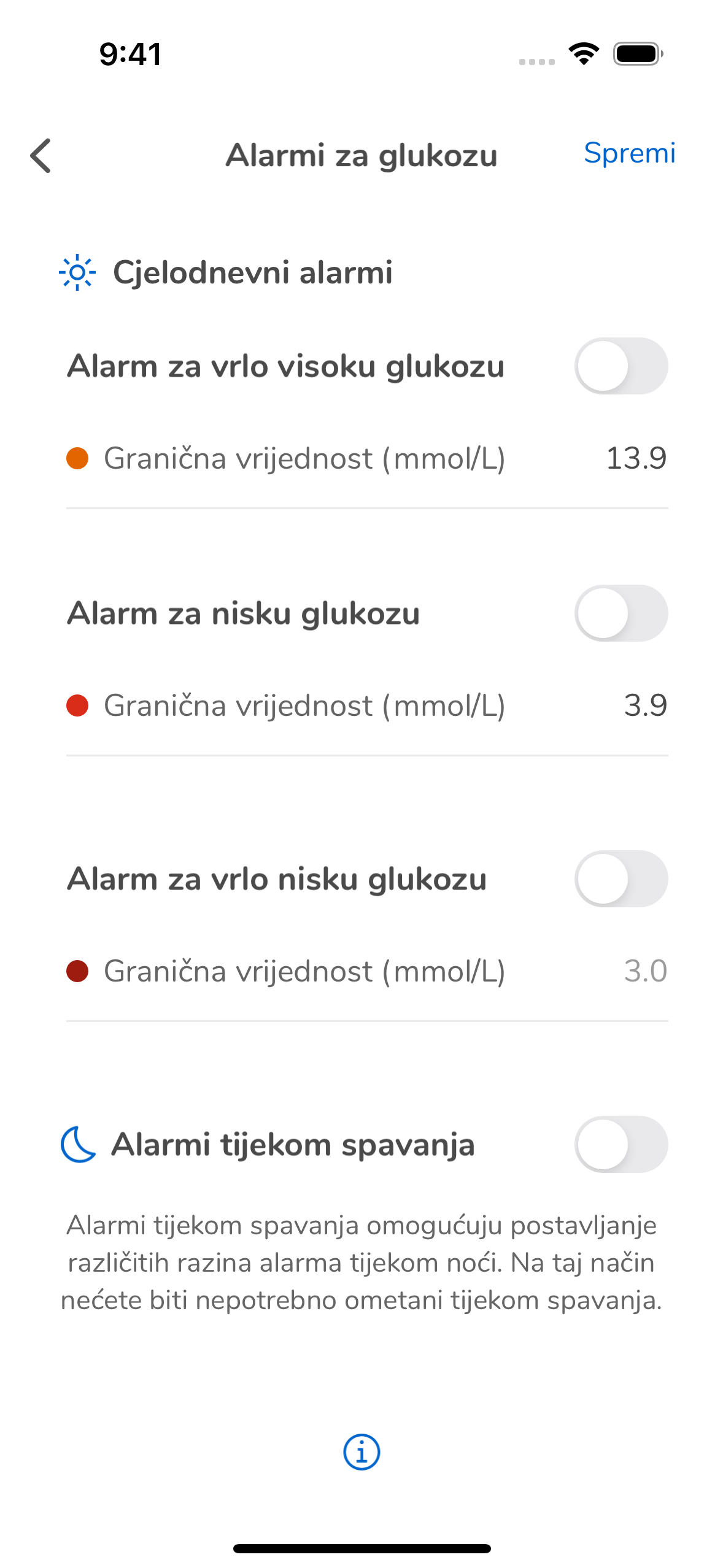The height and width of the screenshot is (1568, 723).
Task: Tap the Wi-Fi status icon
Action: click(x=584, y=54)
